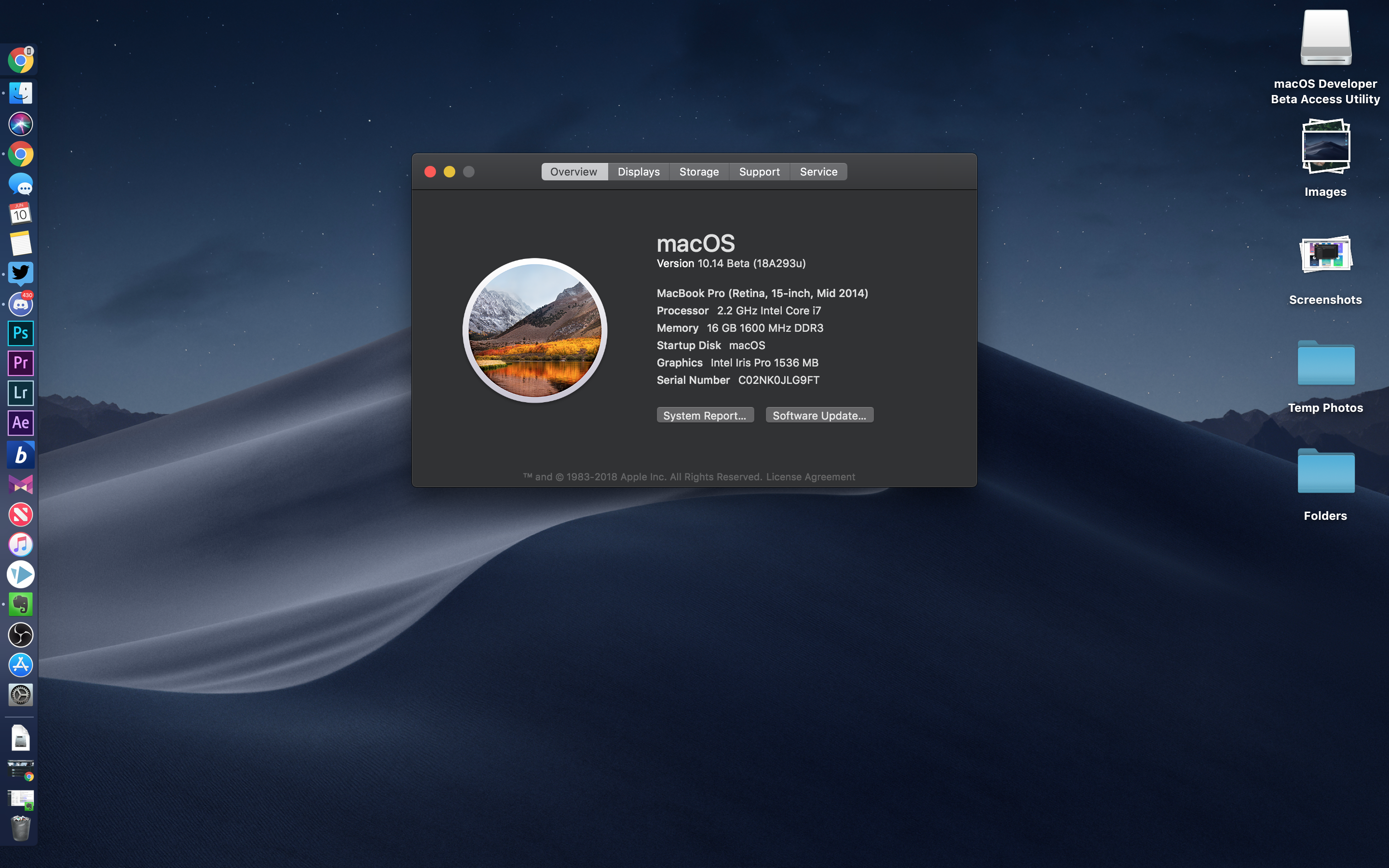
Task: Open Discord with notification badge
Action: point(21,304)
